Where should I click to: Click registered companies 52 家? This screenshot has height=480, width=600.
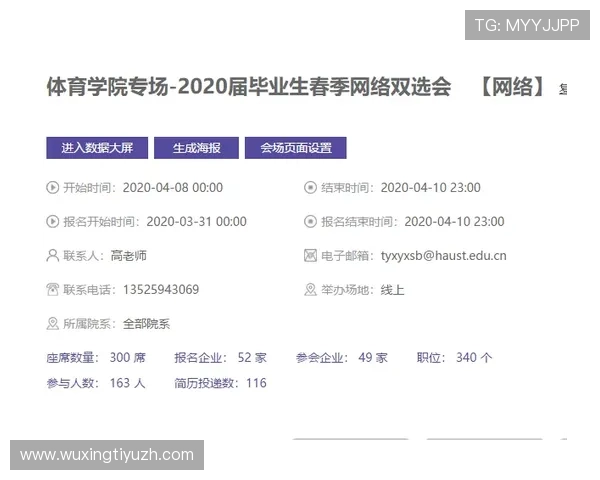tap(252, 358)
